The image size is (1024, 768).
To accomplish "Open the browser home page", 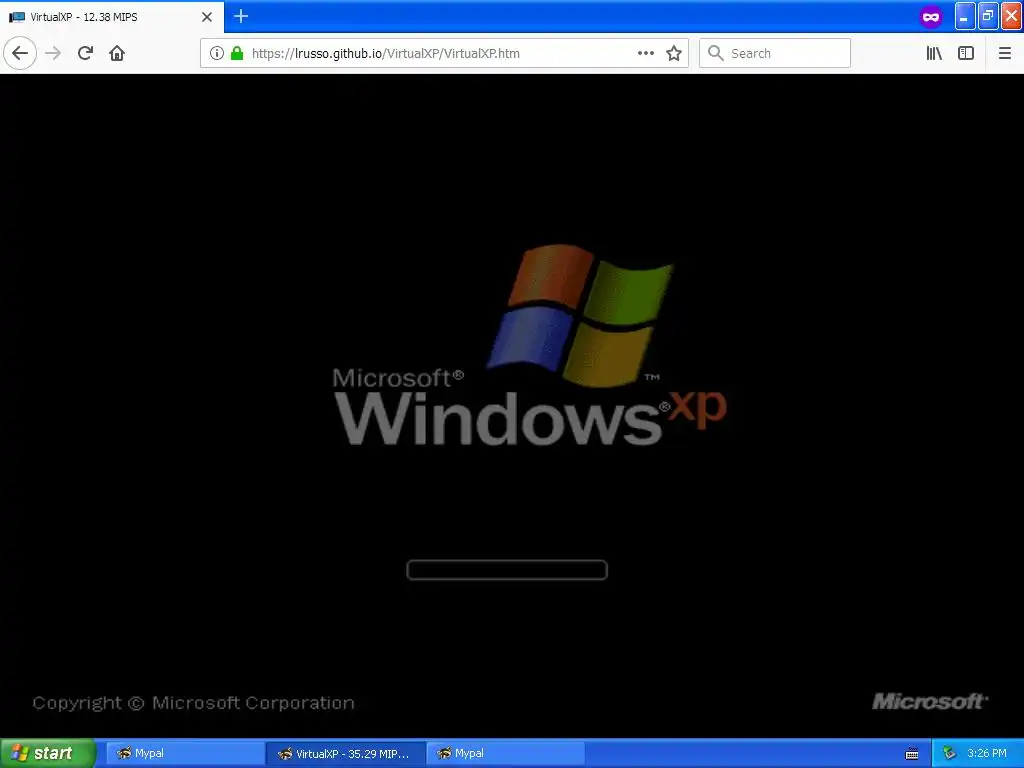I will (117, 53).
